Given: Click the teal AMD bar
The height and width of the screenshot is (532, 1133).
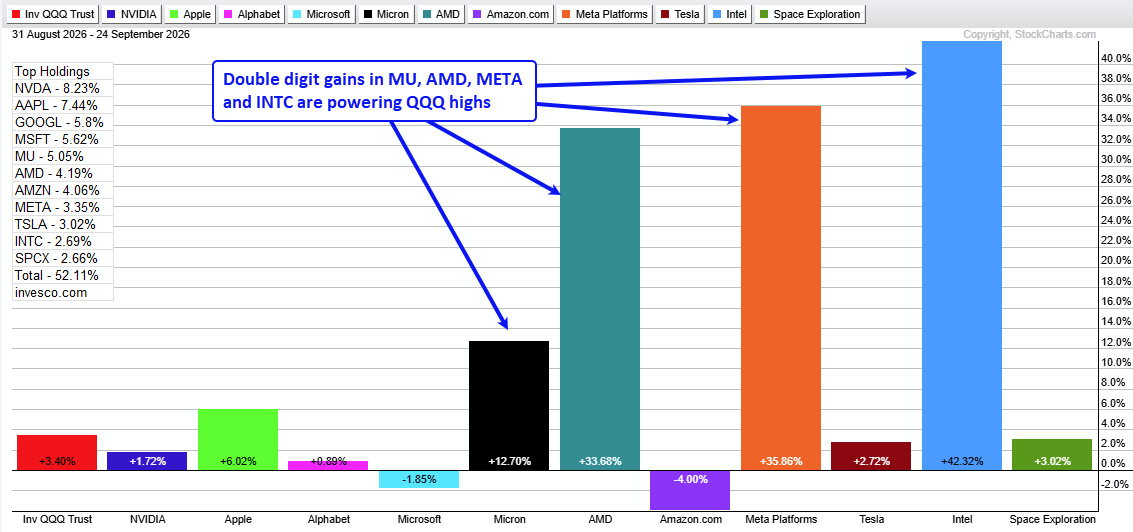Looking at the screenshot, I should click(600, 300).
